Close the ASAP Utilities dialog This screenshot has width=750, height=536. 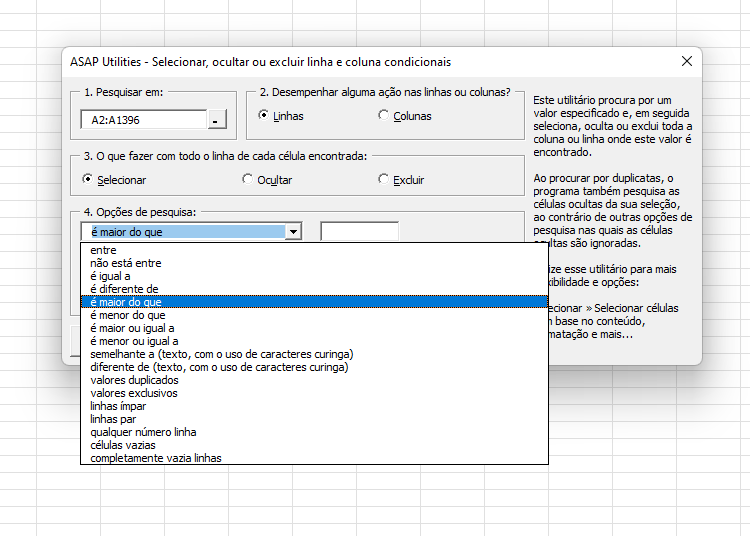point(686,61)
